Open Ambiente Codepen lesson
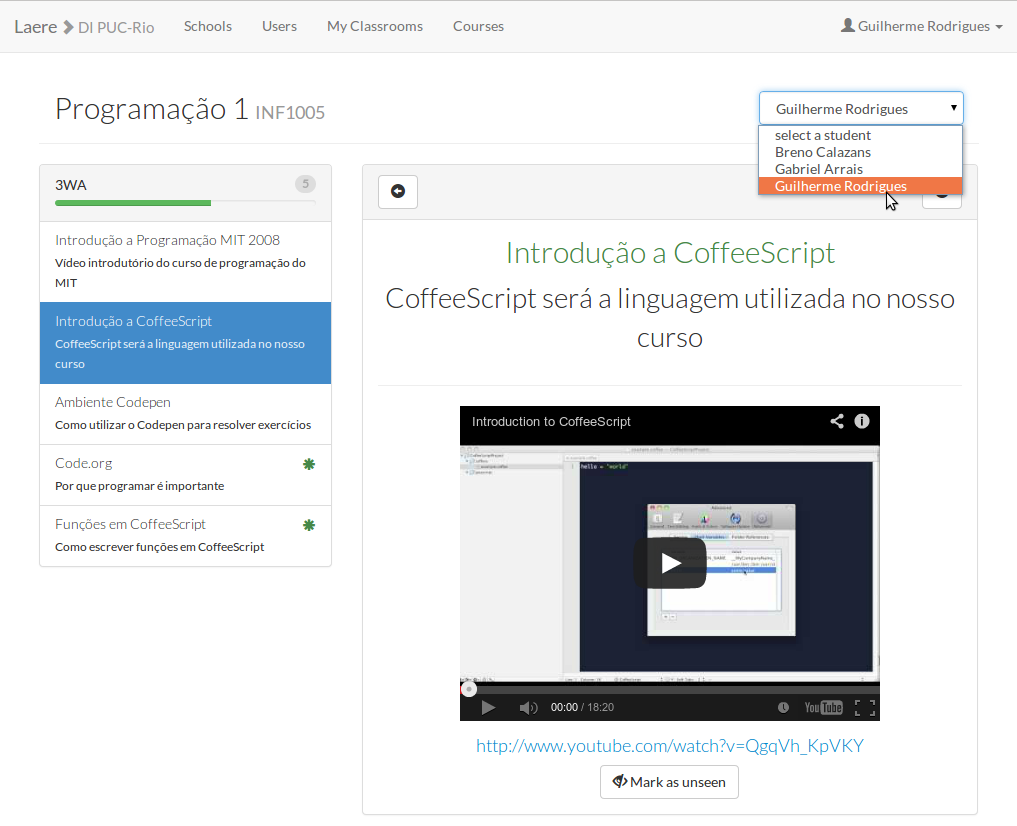The height and width of the screenshot is (826, 1017). point(185,414)
